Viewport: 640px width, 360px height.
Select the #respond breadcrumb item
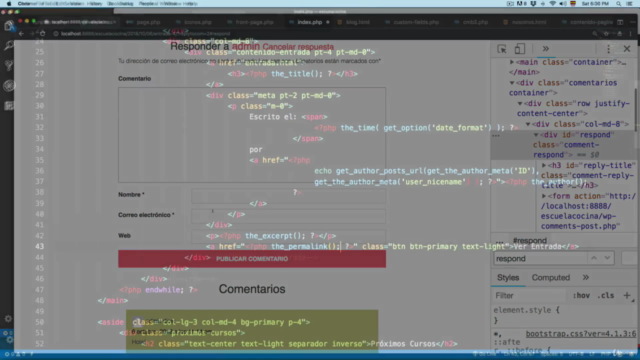click(529, 241)
